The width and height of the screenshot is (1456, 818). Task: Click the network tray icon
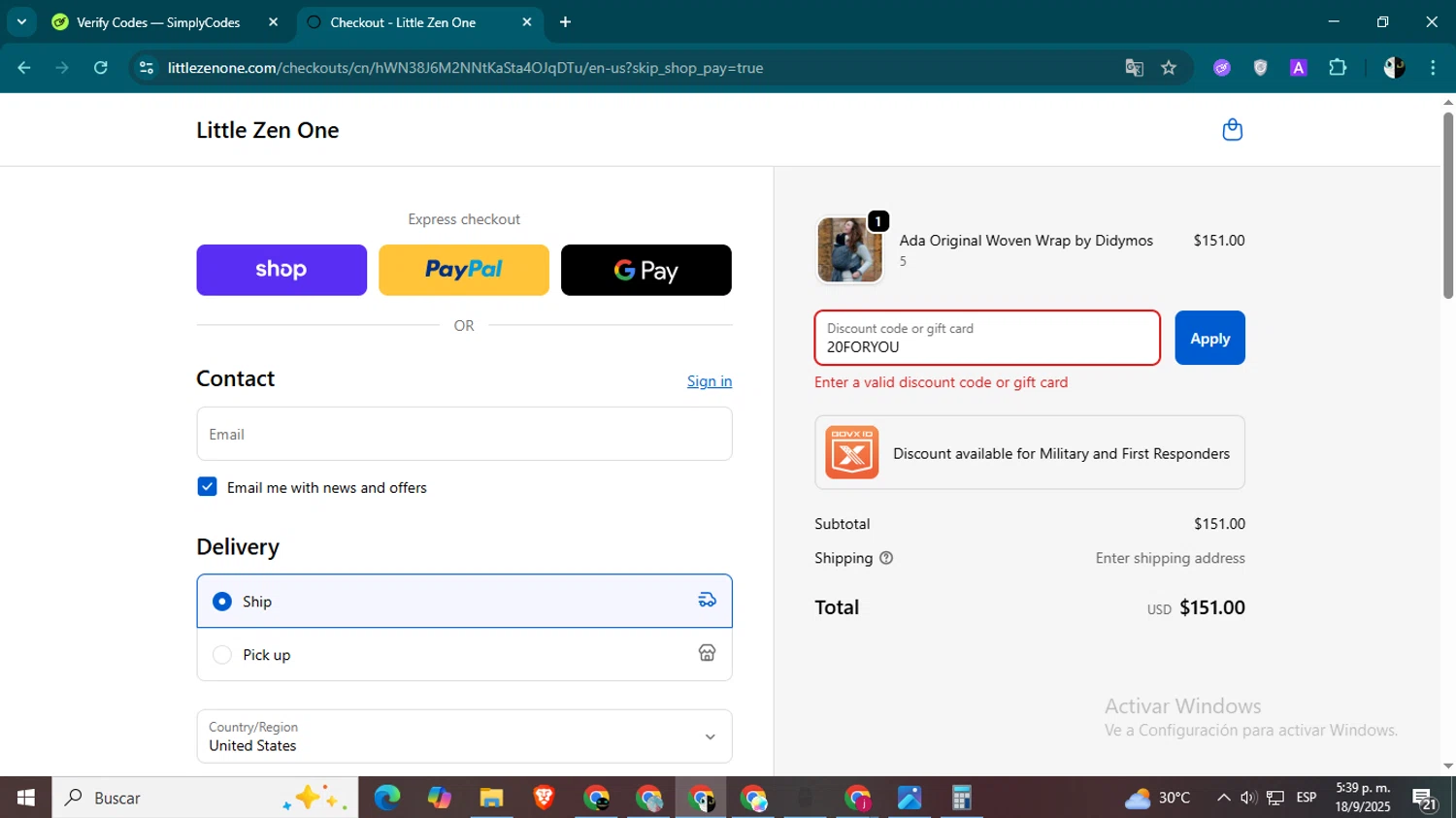tap(1275, 798)
